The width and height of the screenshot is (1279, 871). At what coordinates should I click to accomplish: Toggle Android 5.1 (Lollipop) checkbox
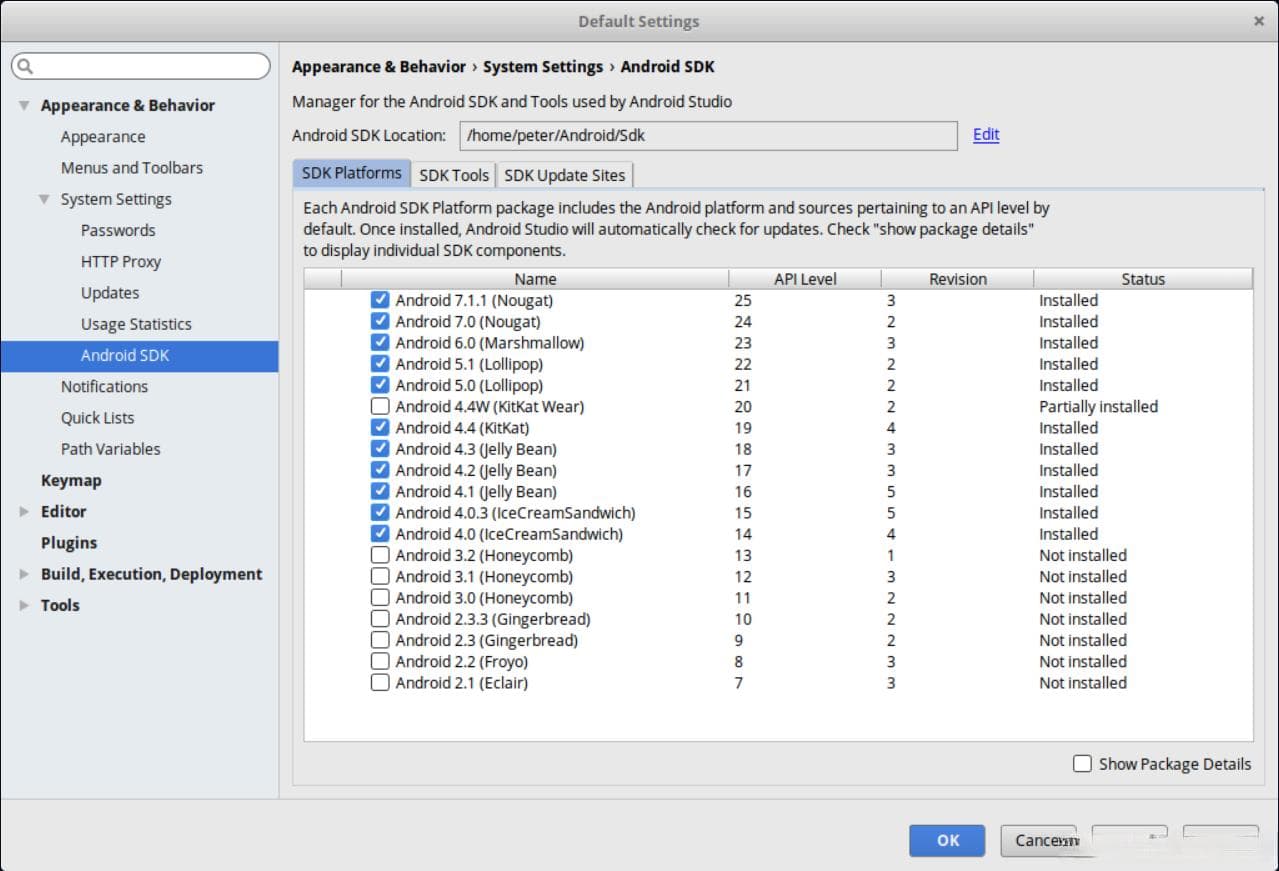pyautogui.click(x=380, y=364)
